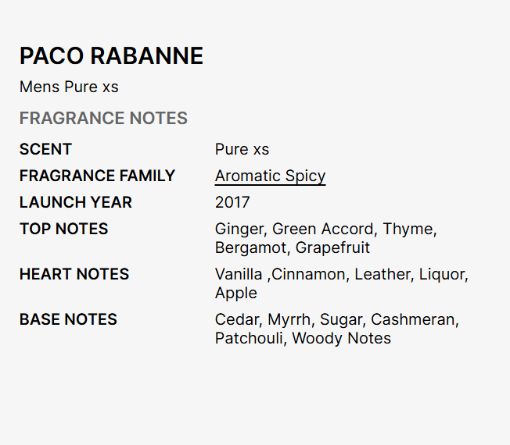This screenshot has width=510, height=445.
Task: Select the Pure xs scent value
Action: 242,149
